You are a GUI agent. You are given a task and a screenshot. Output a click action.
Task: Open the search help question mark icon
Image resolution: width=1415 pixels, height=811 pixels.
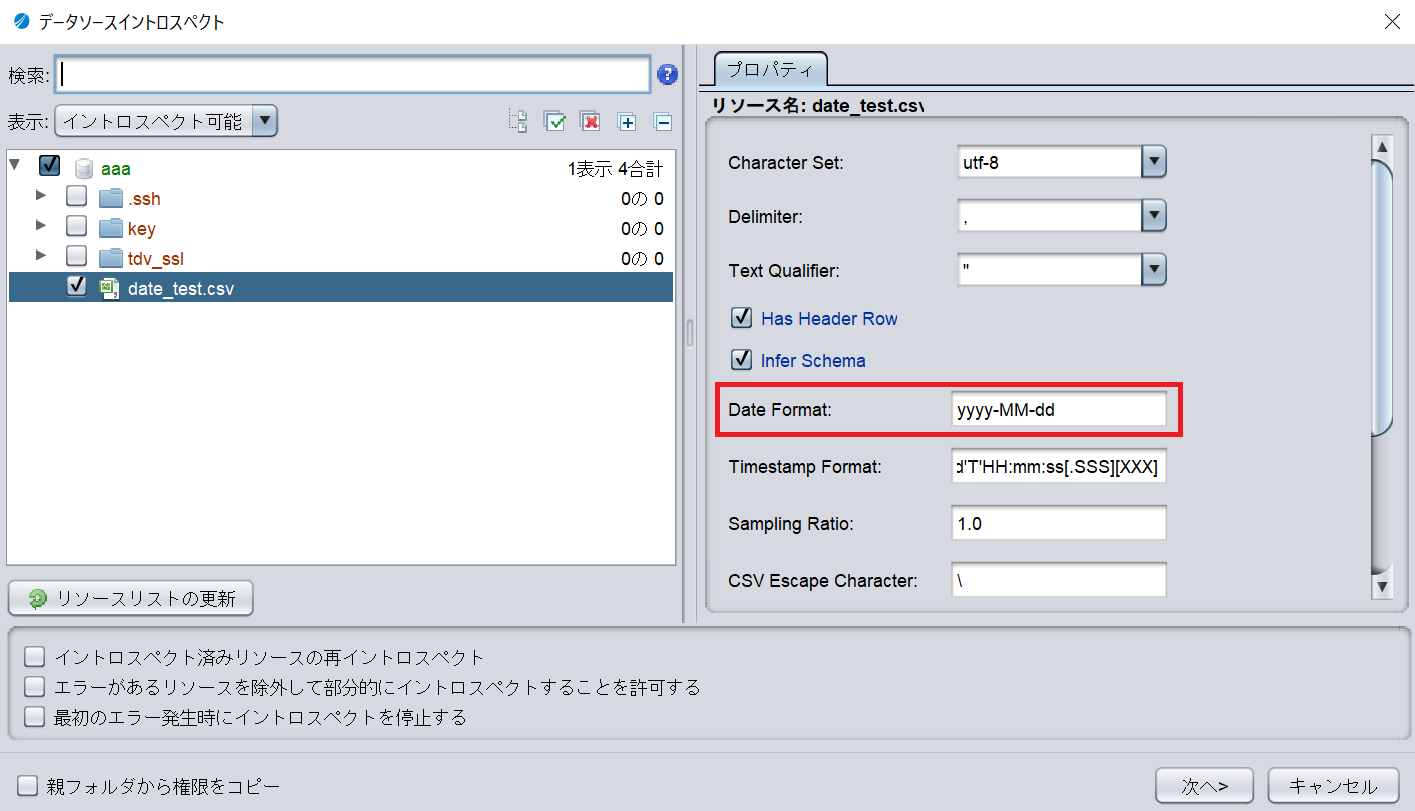tap(667, 74)
